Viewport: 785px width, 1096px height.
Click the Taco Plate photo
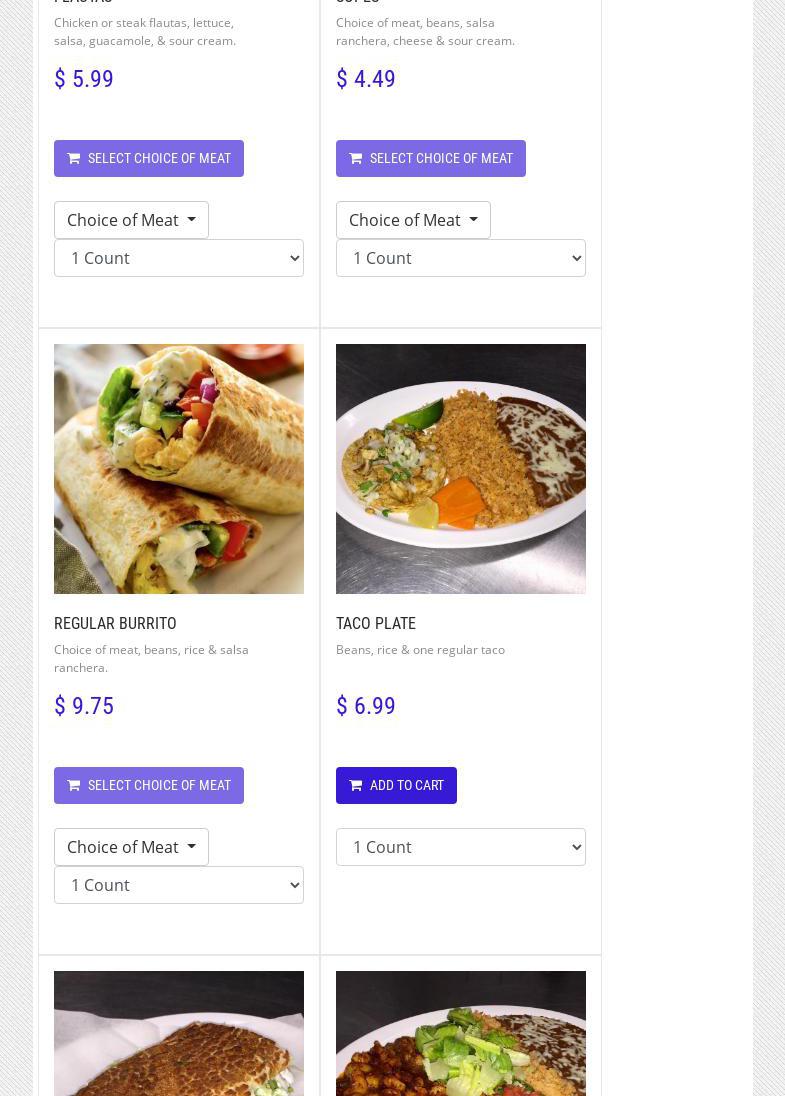coord(461,469)
